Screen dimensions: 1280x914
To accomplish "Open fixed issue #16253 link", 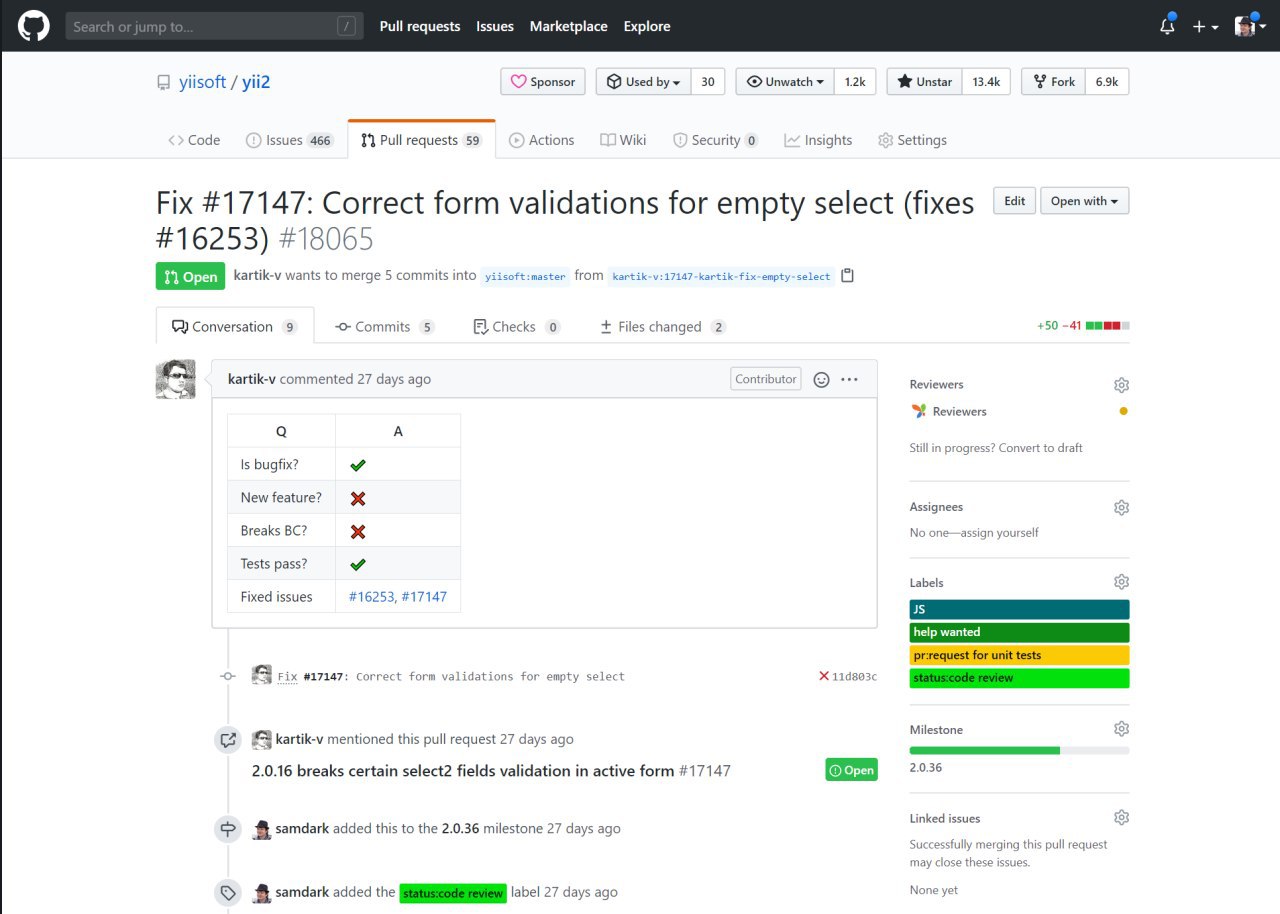I will (x=372, y=596).
